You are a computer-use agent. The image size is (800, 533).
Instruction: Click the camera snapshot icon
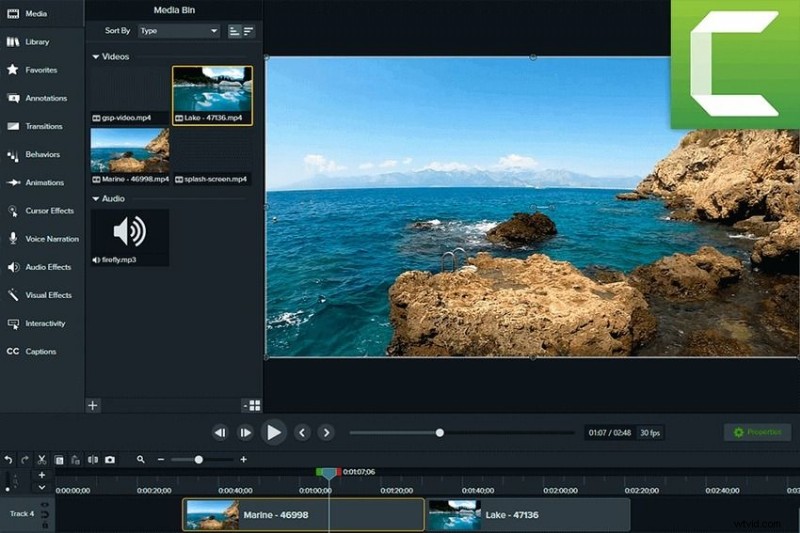[x=110, y=460]
